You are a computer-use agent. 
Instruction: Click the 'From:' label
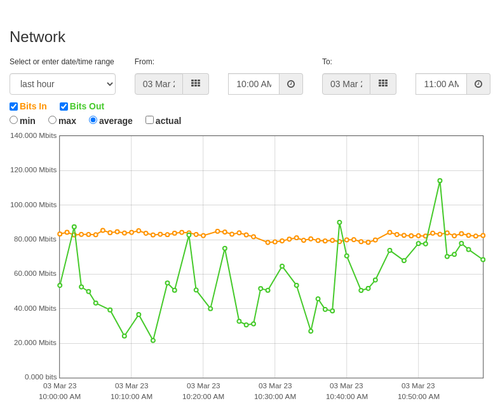point(144,62)
